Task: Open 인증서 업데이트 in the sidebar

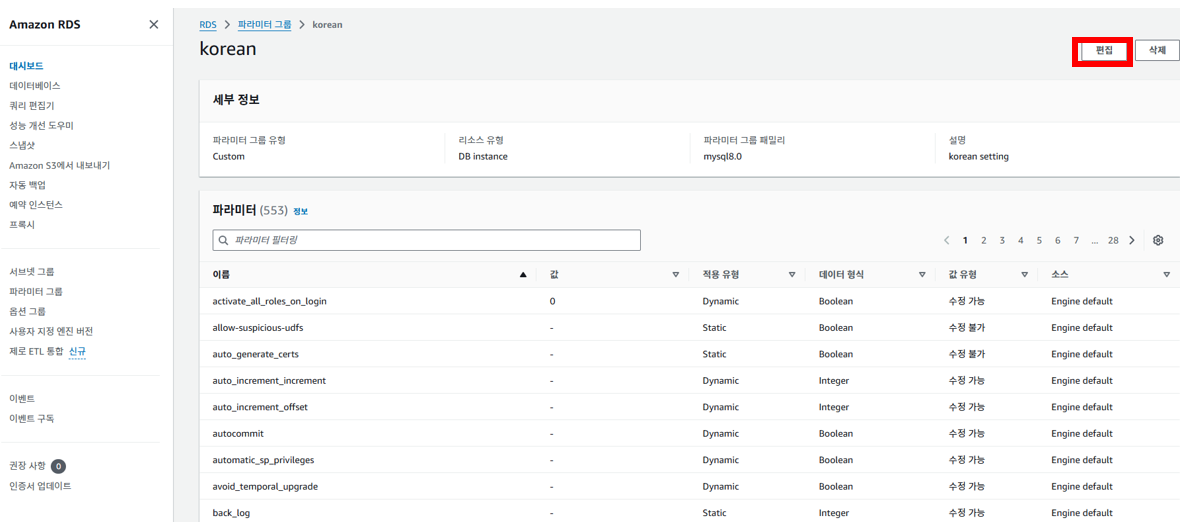Action: click(x=40, y=486)
